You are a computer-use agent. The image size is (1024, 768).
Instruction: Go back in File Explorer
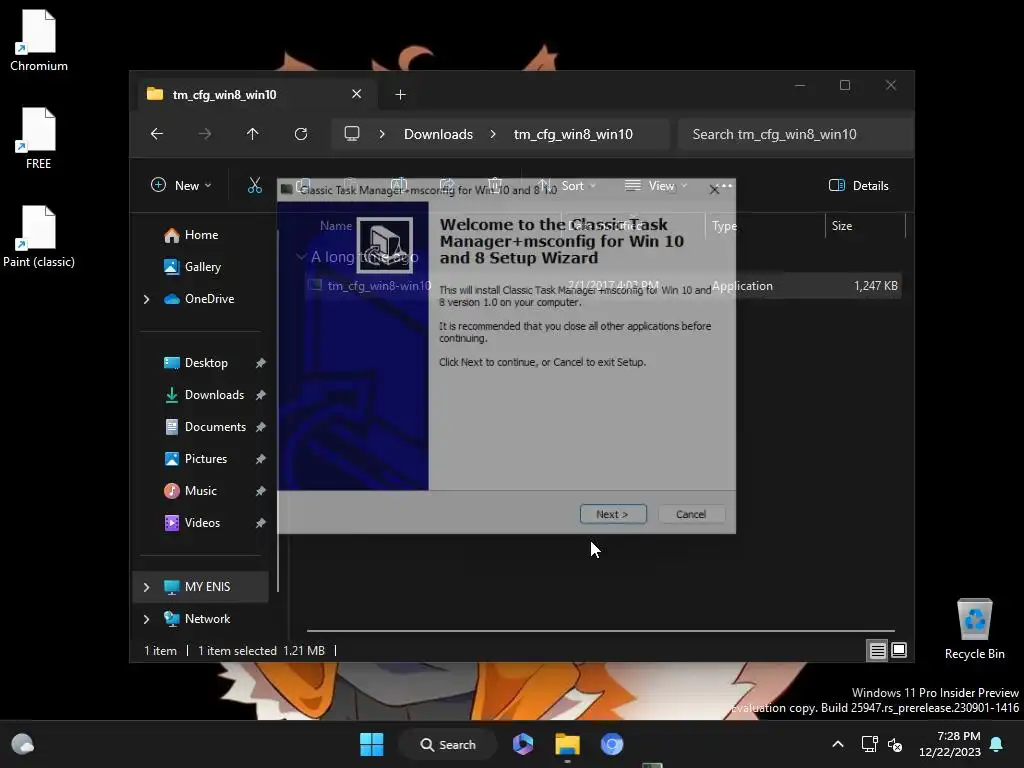(x=157, y=134)
